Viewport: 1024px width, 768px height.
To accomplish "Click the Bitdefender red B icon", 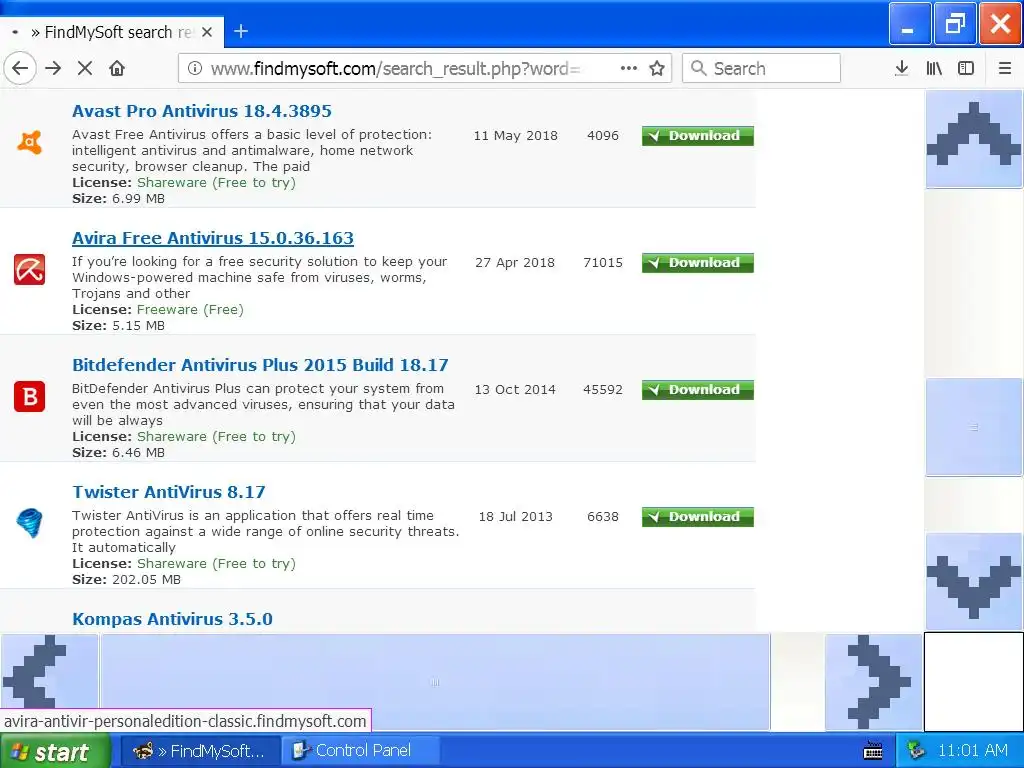I will (x=29, y=396).
